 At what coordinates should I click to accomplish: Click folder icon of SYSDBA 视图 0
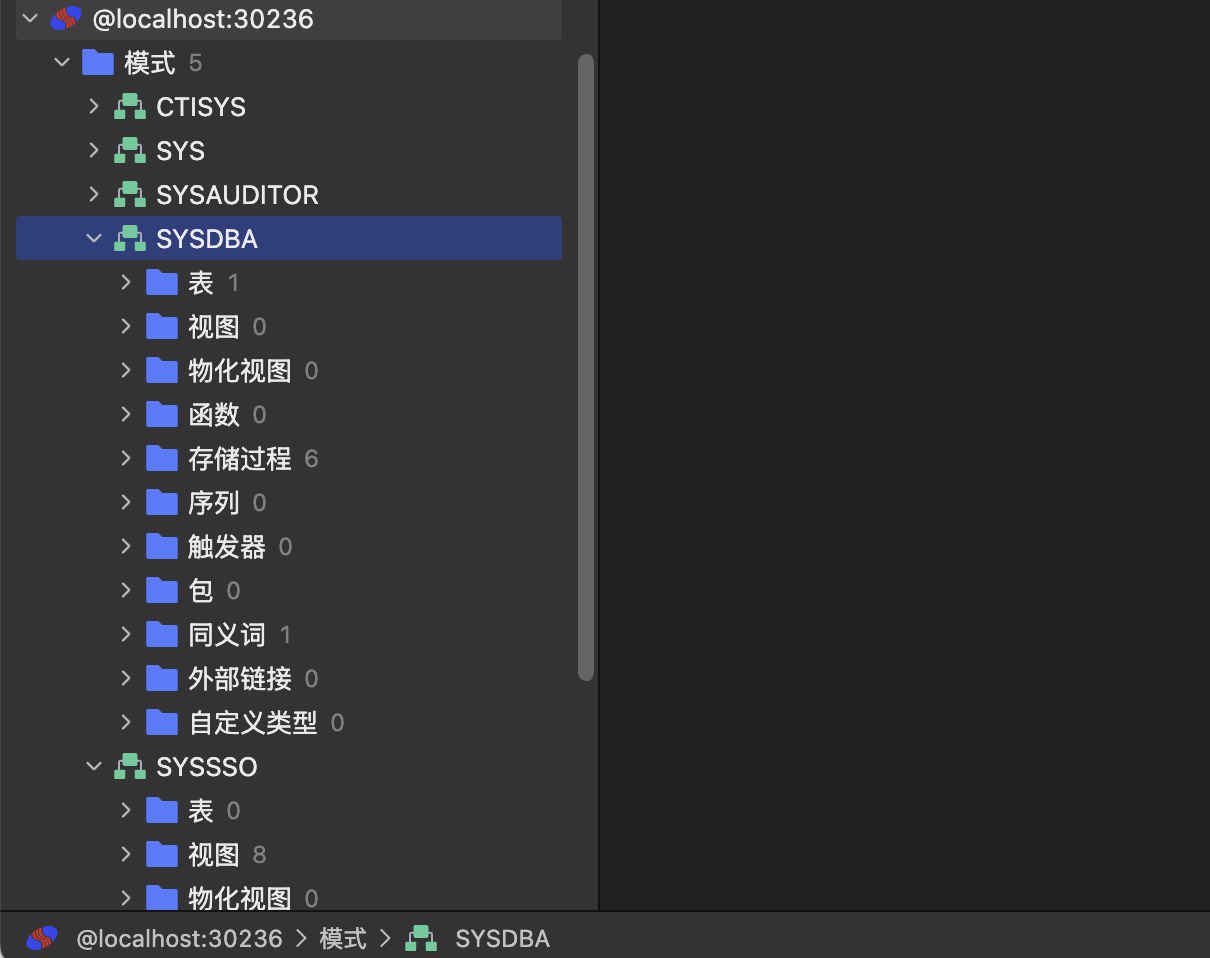click(162, 327)
